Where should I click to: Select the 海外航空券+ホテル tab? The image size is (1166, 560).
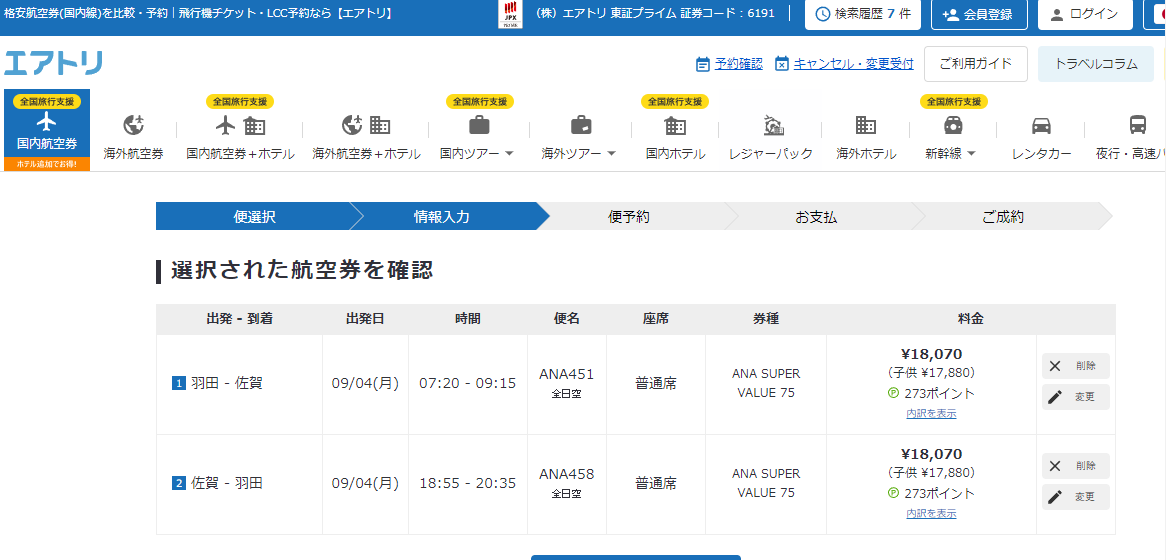pyautogui.click(x=367, y=138)
